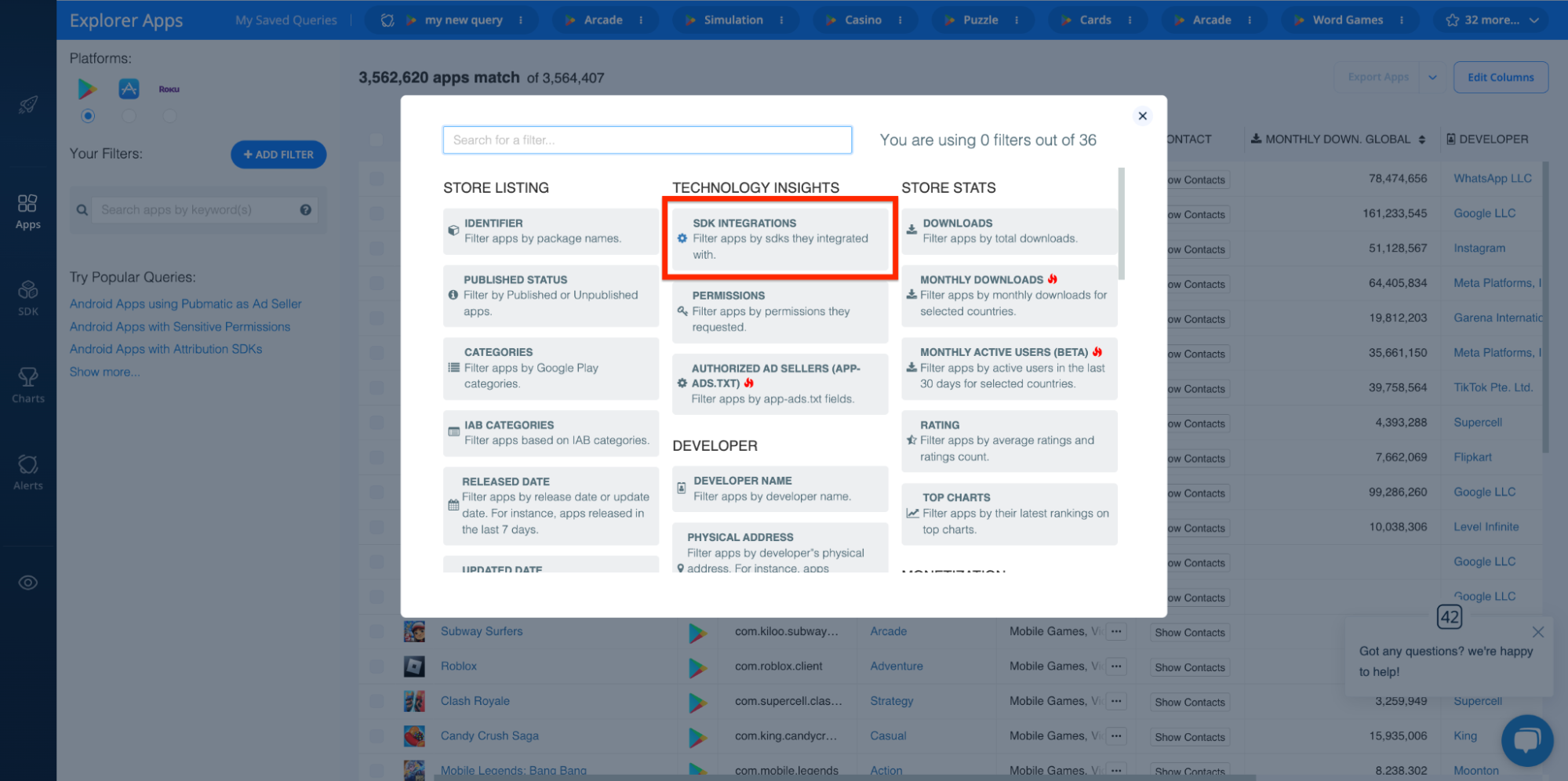The width and height of the screenshot is (1568, 781).
Task: Choose the Permissions filter
Action: [780, 311]
